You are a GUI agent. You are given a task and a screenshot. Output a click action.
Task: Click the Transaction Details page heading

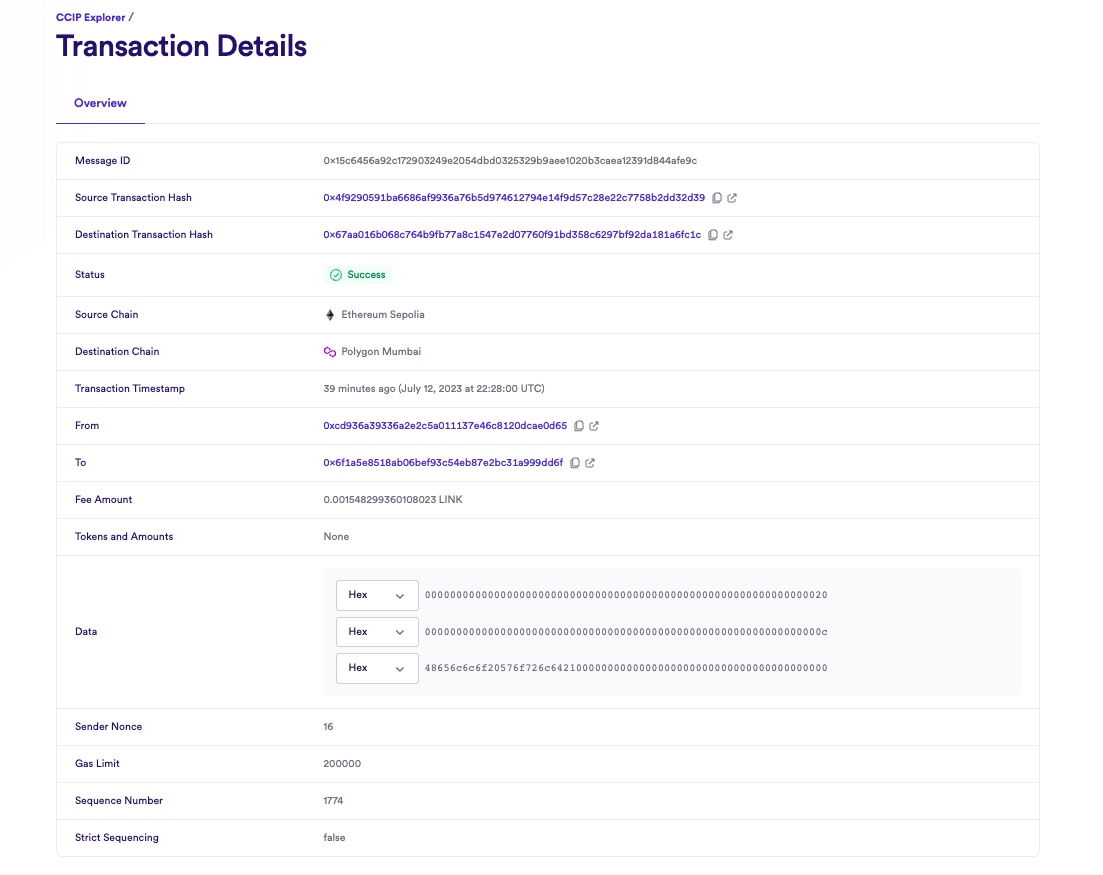click(x=181, y=46)
